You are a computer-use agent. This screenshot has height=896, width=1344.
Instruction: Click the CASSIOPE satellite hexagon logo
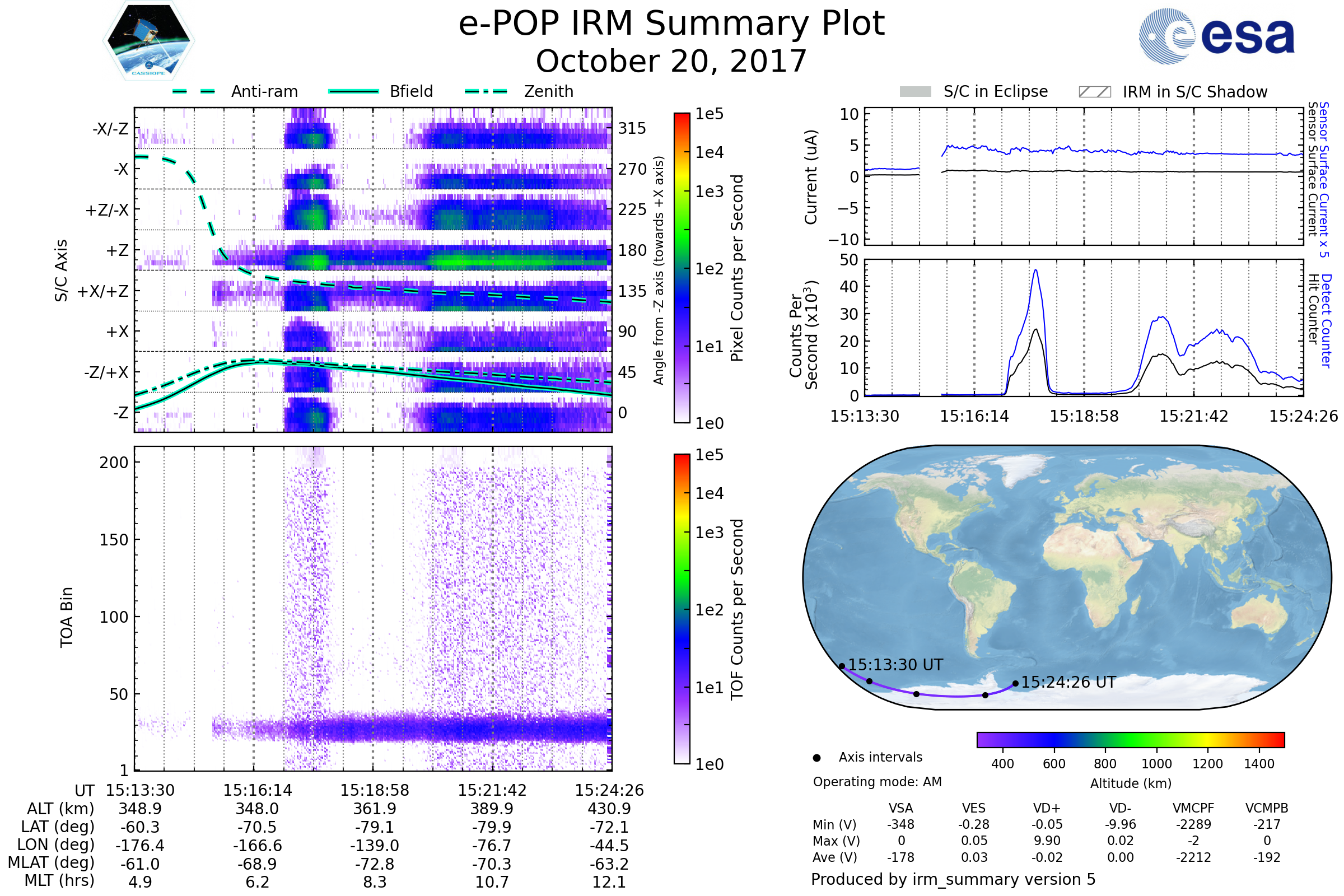coord(148,41)
